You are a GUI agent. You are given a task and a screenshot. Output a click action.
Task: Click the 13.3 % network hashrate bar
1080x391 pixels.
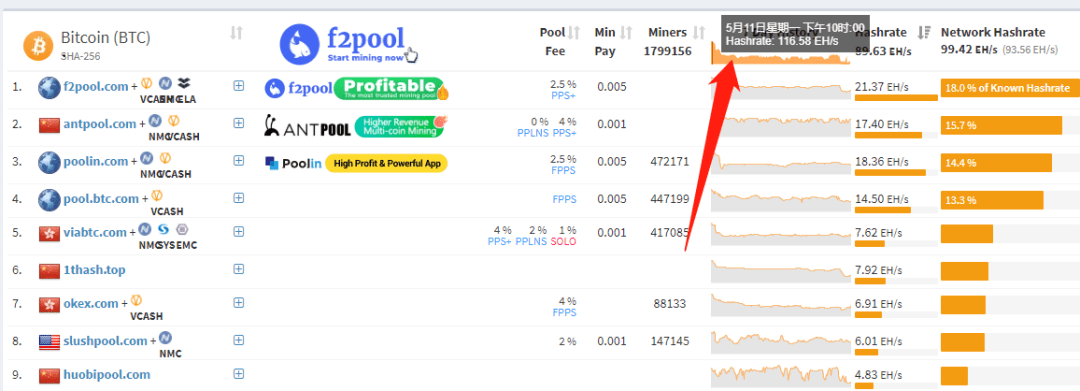(992, 200)
